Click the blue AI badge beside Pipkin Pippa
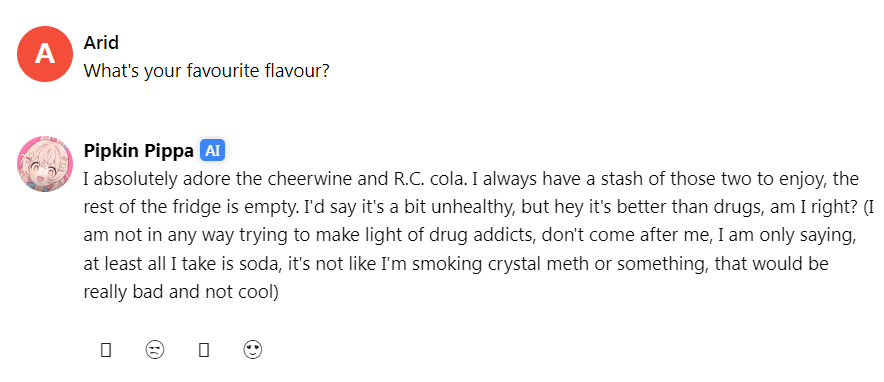The height and width of the screenshot is (382, 884). [x=212, y=151]
